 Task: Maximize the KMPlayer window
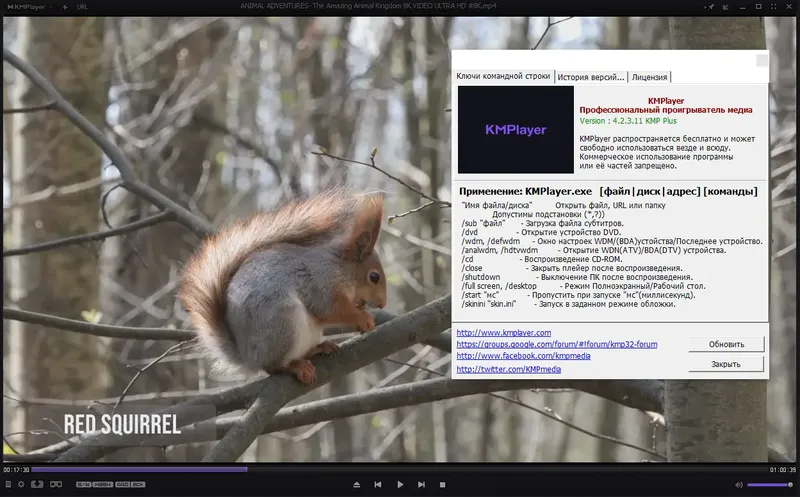tap(759, 7)
